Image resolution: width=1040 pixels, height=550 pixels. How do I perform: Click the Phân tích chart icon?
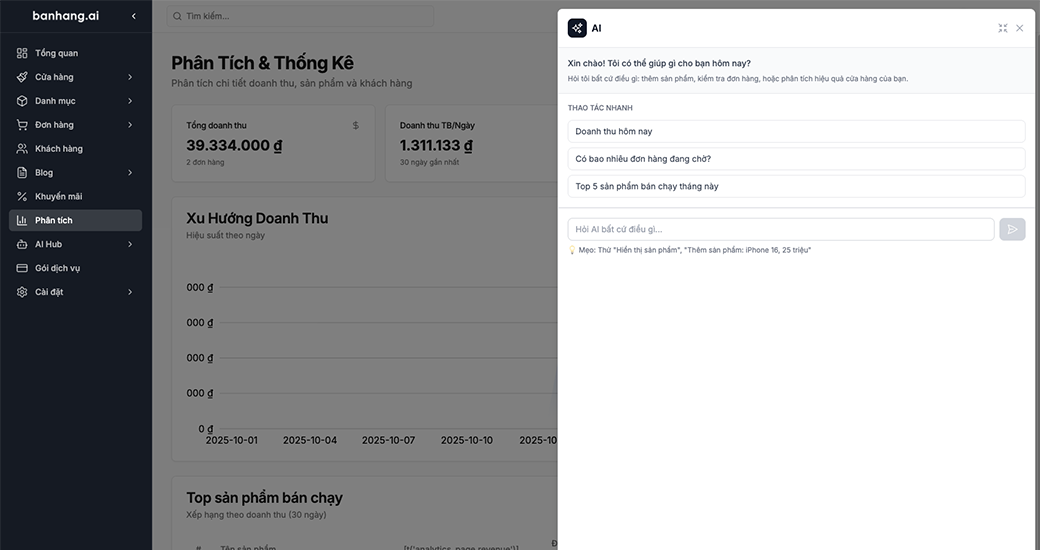22,220
